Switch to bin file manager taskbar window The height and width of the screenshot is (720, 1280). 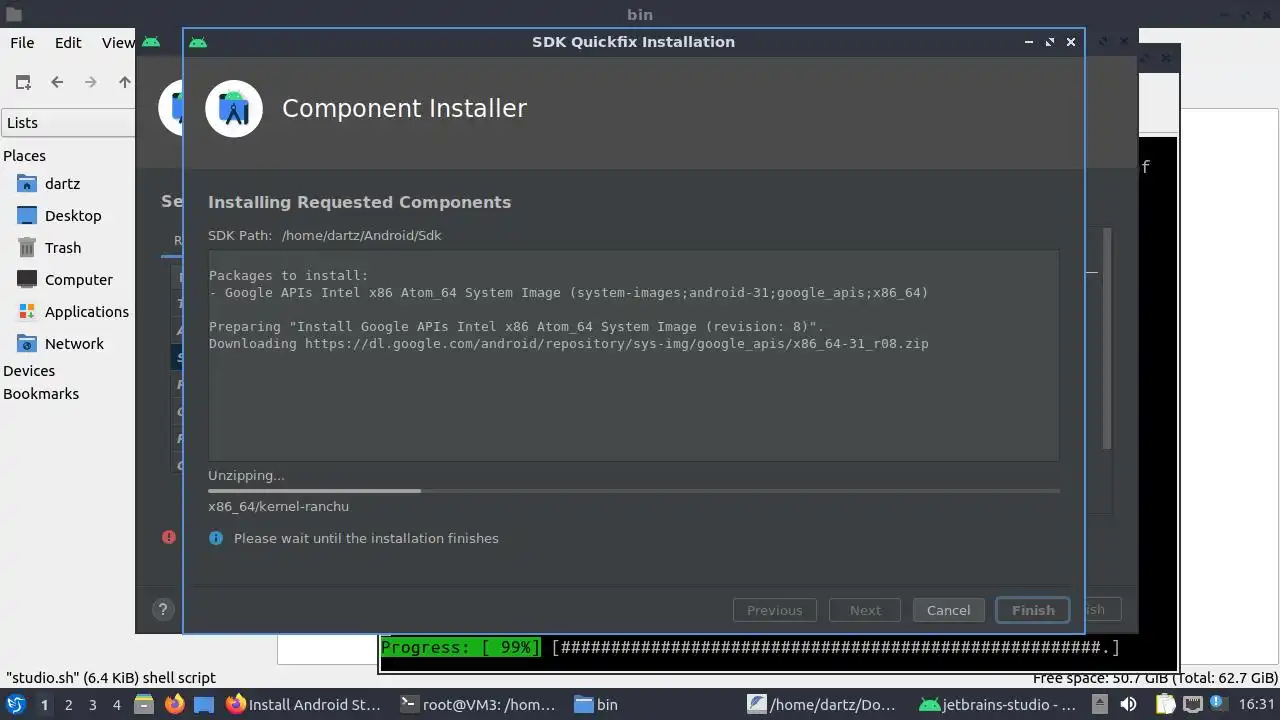coord(652,704)
